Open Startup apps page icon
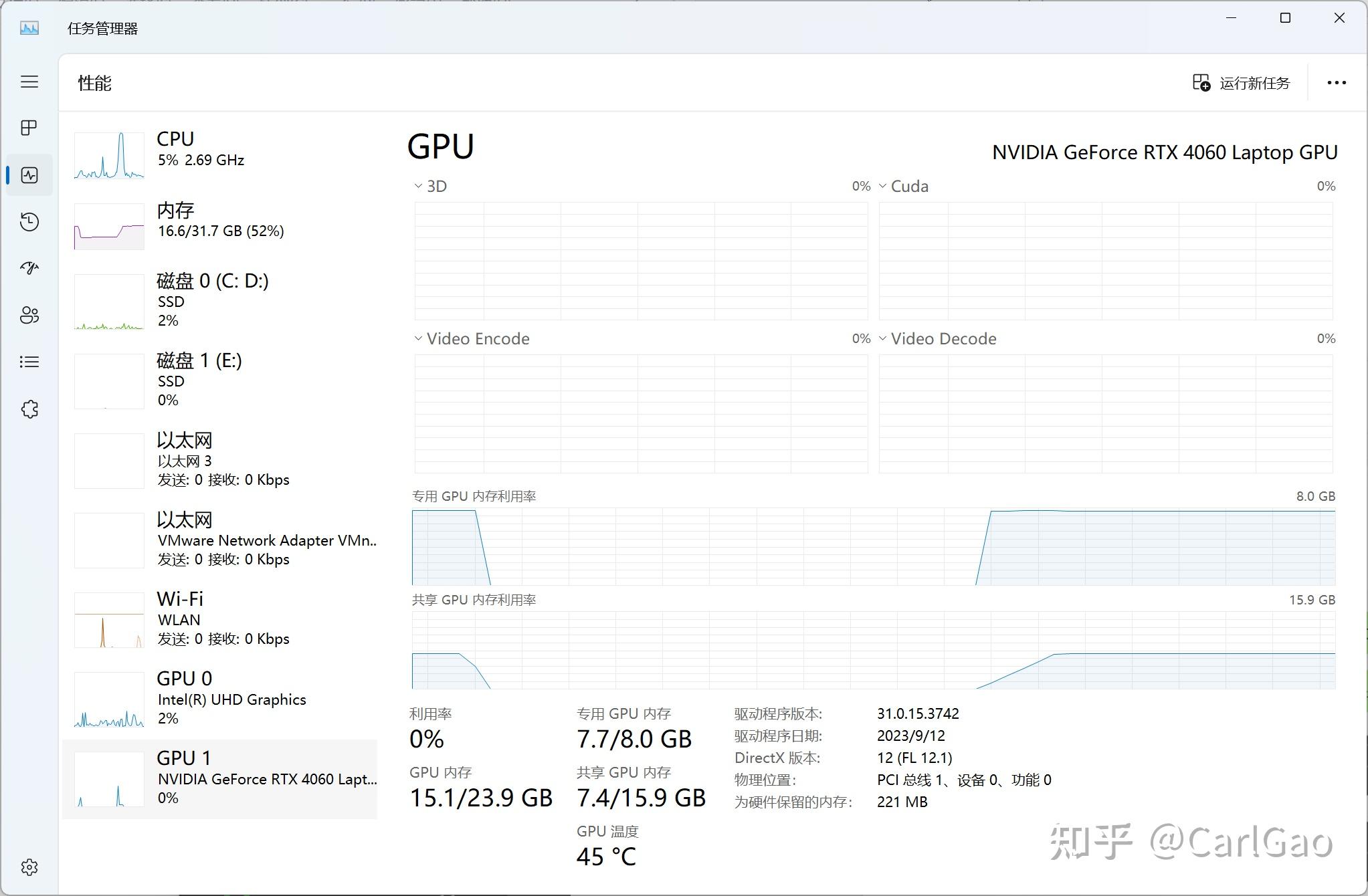Image resolution: width=1368 pixels, height=896 pixels. click(29, 268)
